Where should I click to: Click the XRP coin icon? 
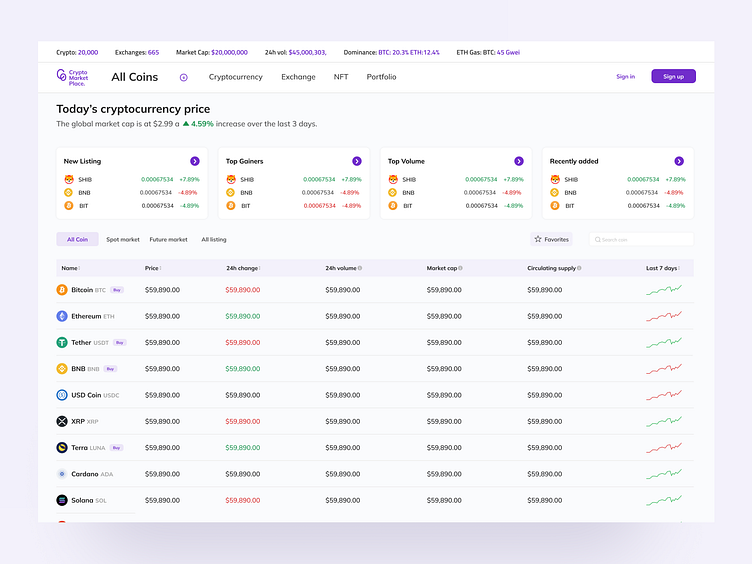coord(62,421)
